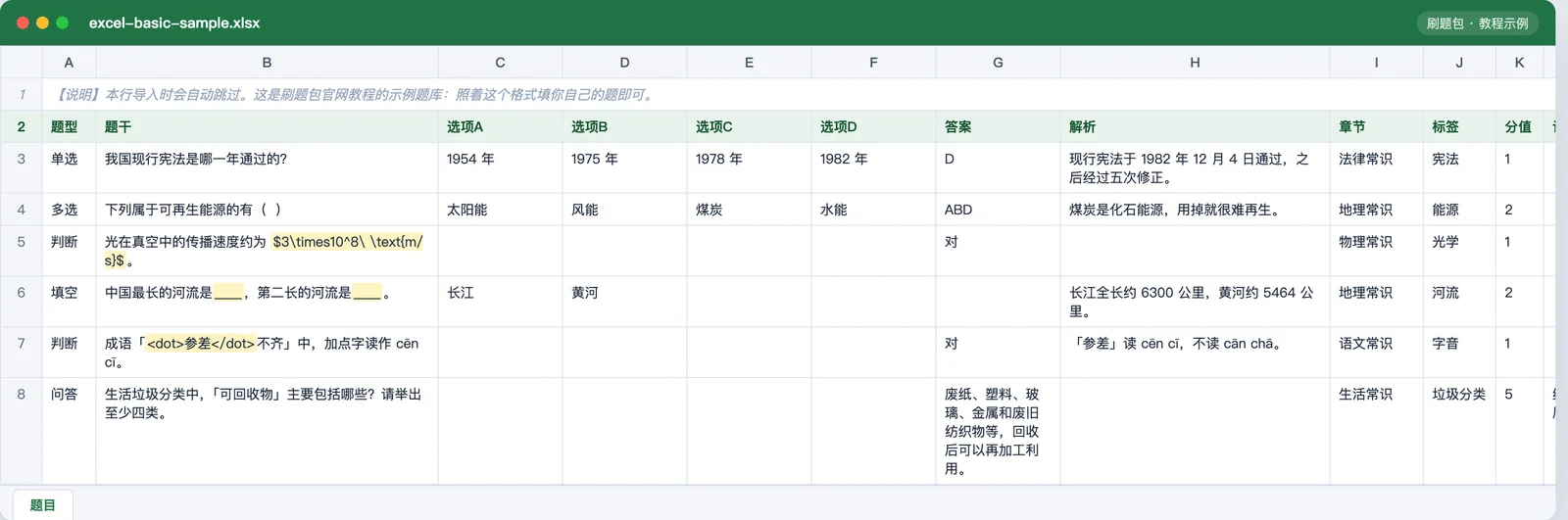Select column H header
Screen dimensions: 1568x520
tap(1195, 62)
